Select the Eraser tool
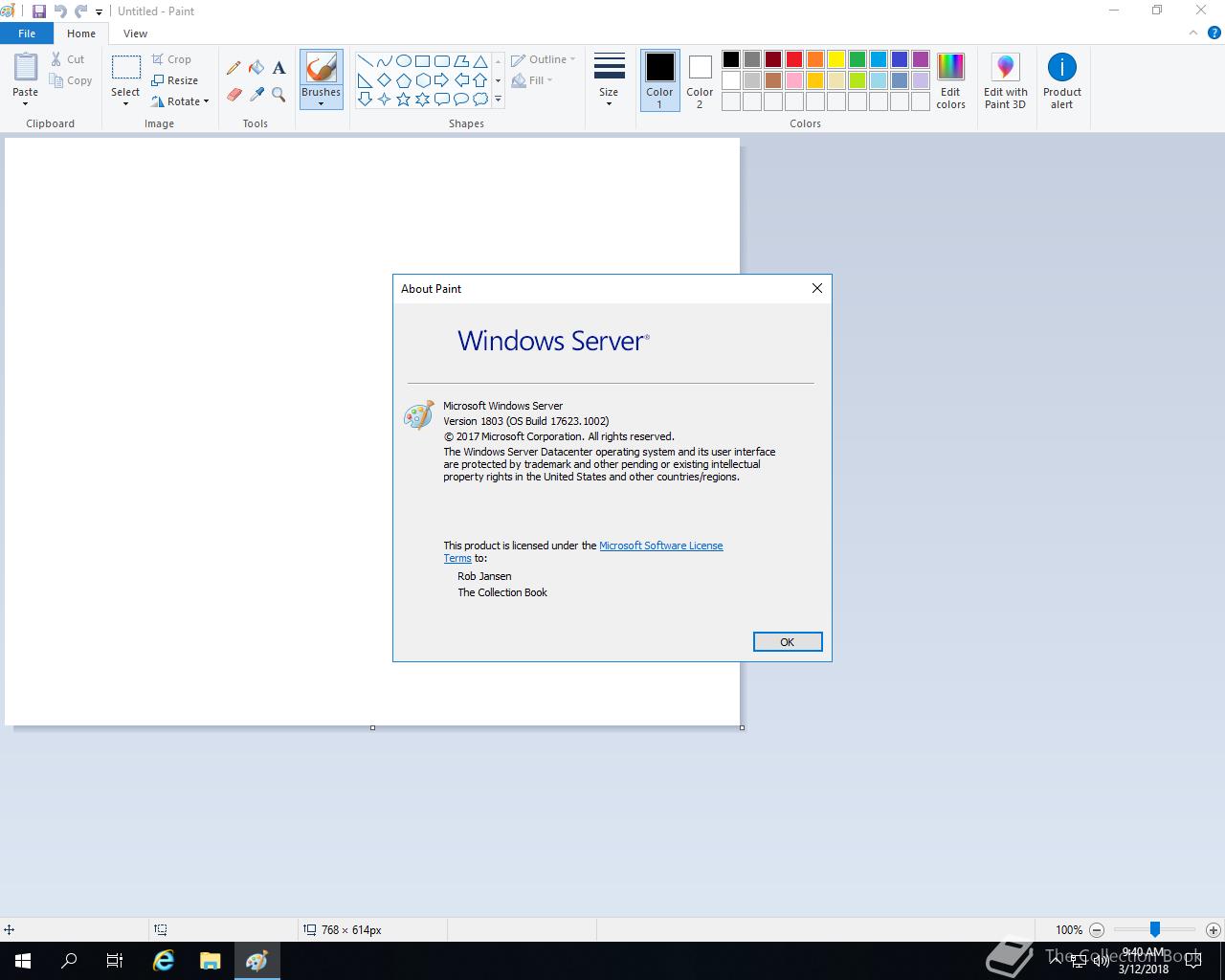Image resolution: width=1225 pixels, height=980 pixels. 234,94
